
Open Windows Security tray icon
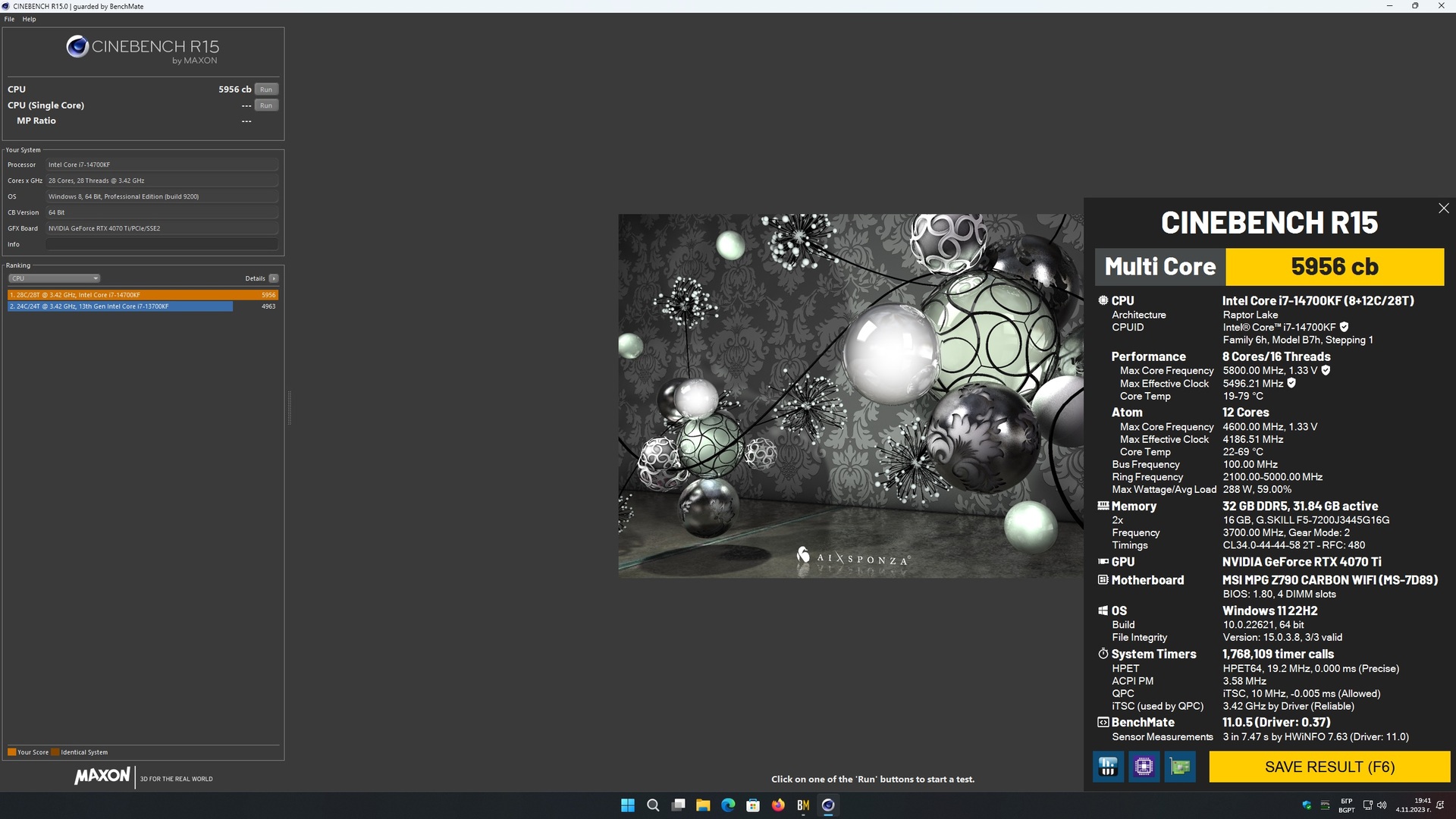click(1307, 805)
